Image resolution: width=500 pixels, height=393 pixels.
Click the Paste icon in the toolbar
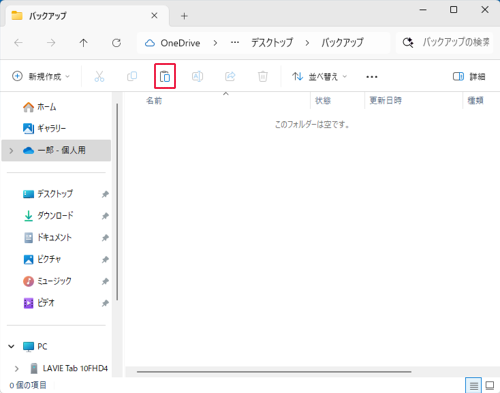[165, 76]
